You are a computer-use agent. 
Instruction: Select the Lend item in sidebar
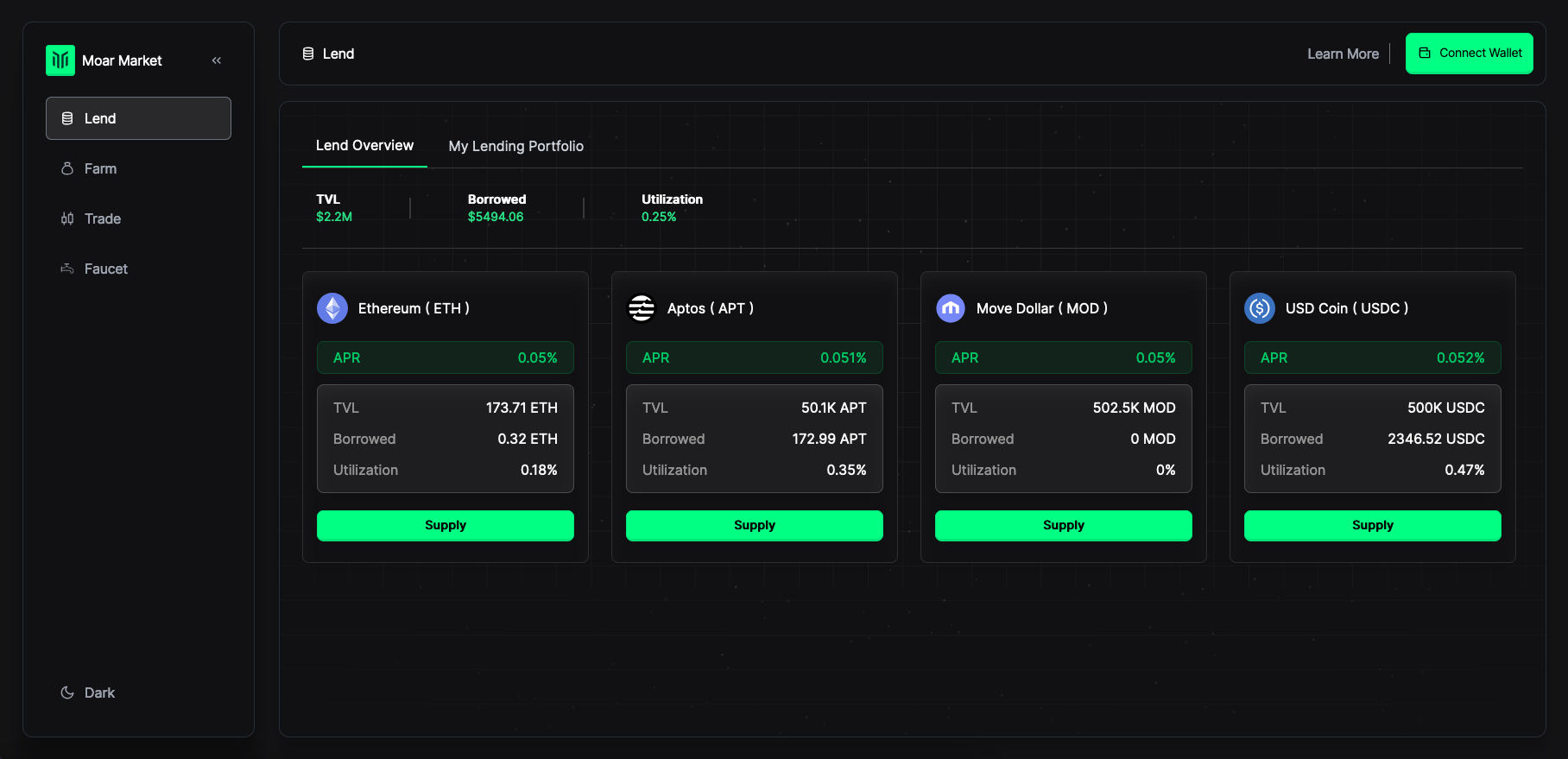138,118
